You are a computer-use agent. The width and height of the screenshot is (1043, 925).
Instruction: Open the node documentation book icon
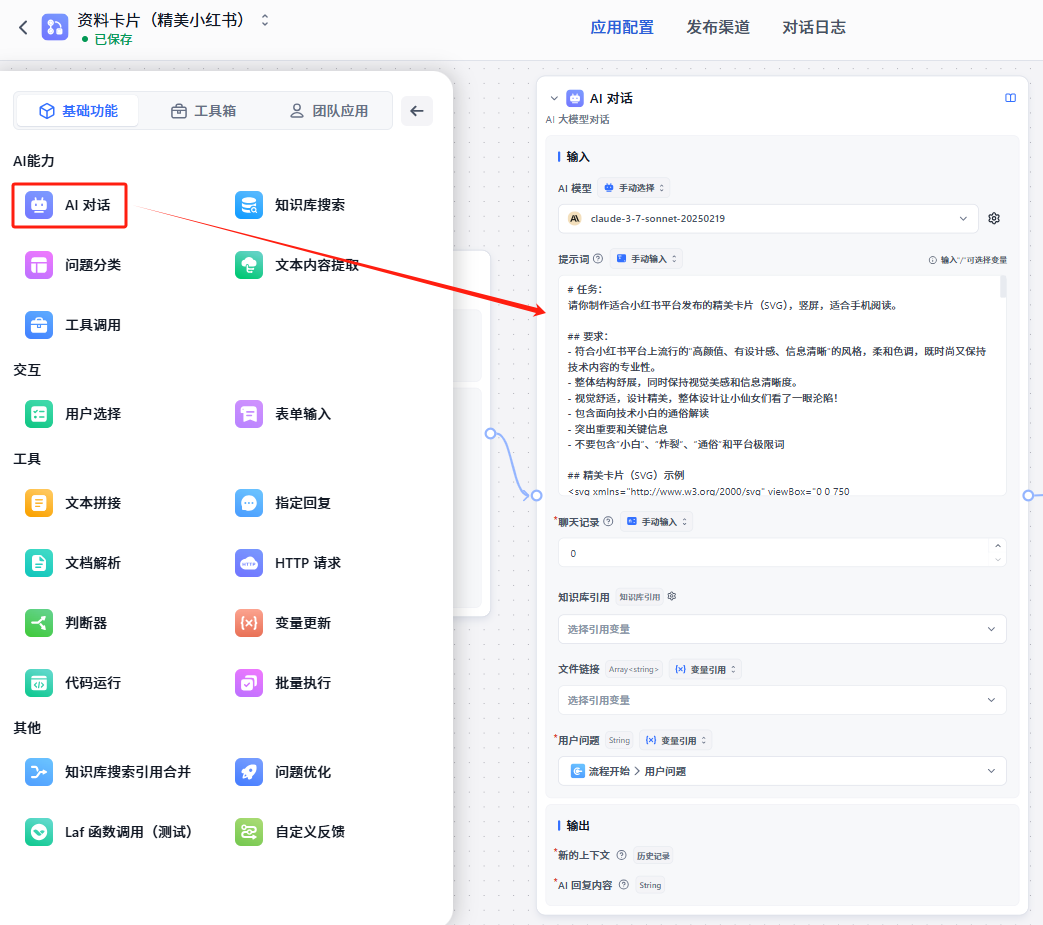[x=1010, y=98]
